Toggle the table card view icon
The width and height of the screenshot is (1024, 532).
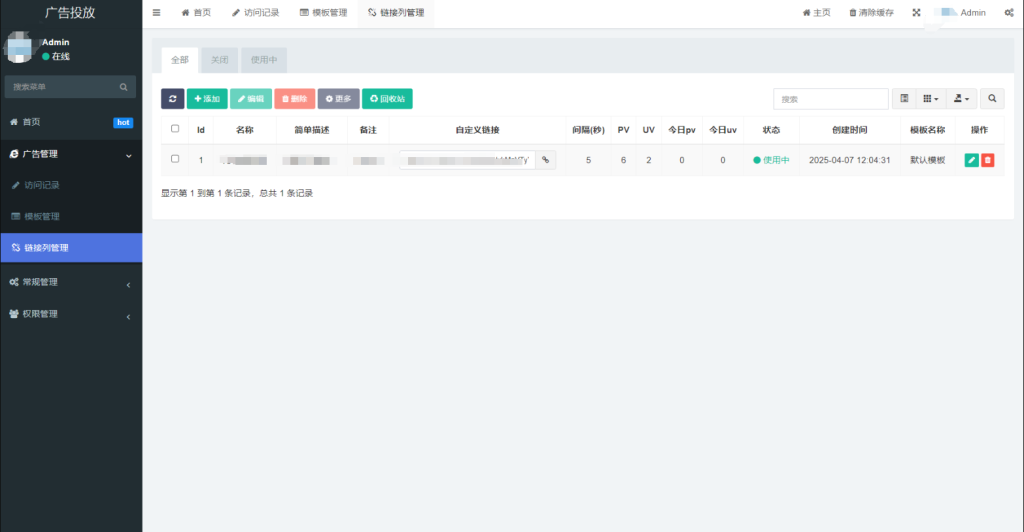(x=904, y=99)
